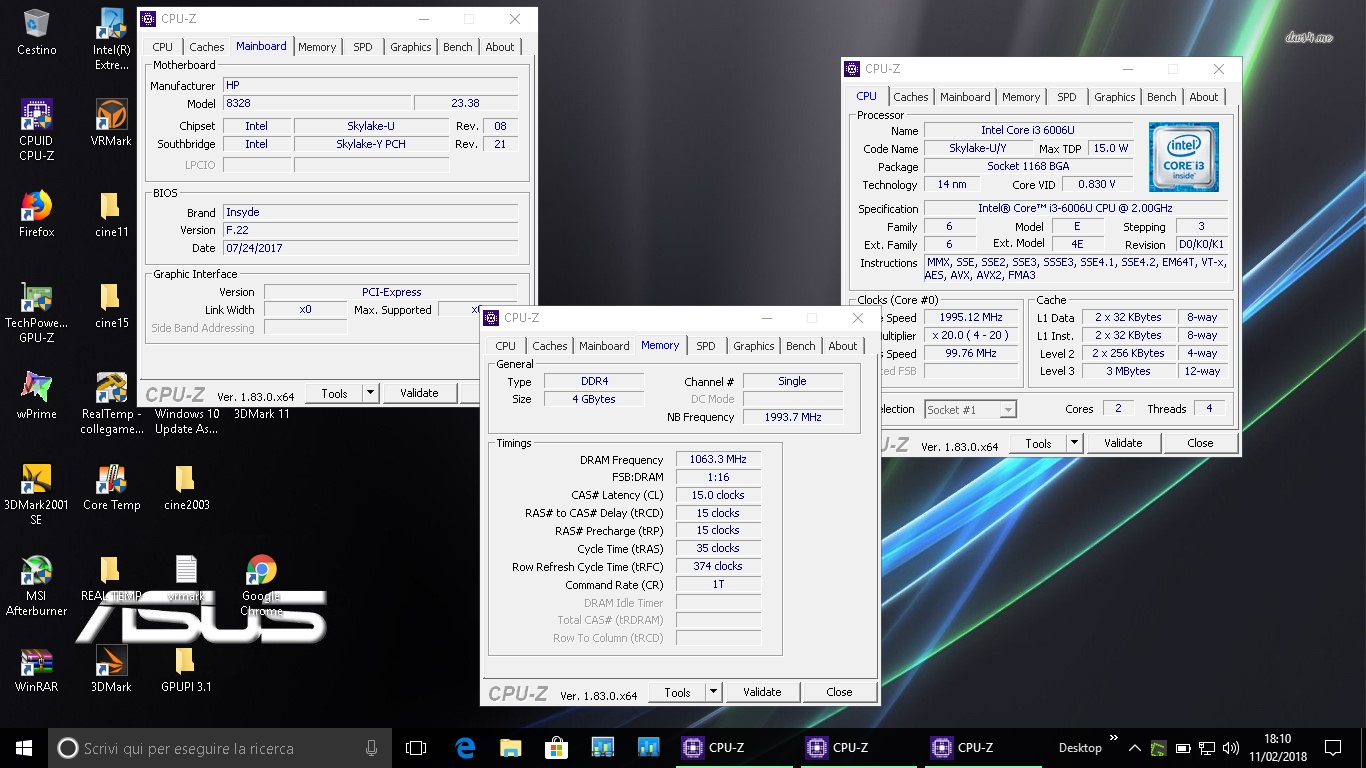Viewport: 1366px width, 768px height.
Task: Open Microsoft Store taskbar icon
Action: point(557,747)
